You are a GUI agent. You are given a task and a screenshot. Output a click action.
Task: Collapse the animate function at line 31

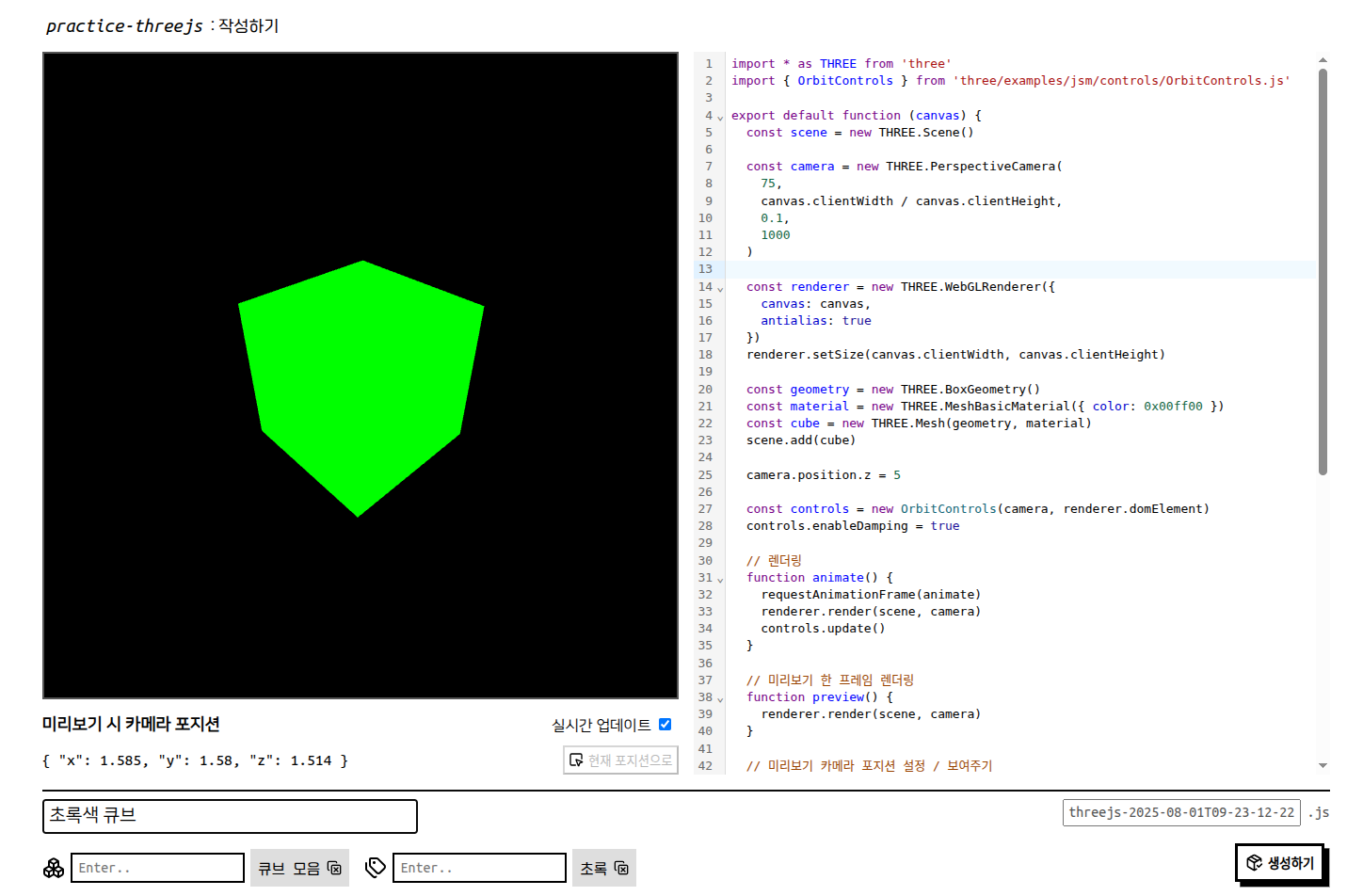click(x=721, y=580)
